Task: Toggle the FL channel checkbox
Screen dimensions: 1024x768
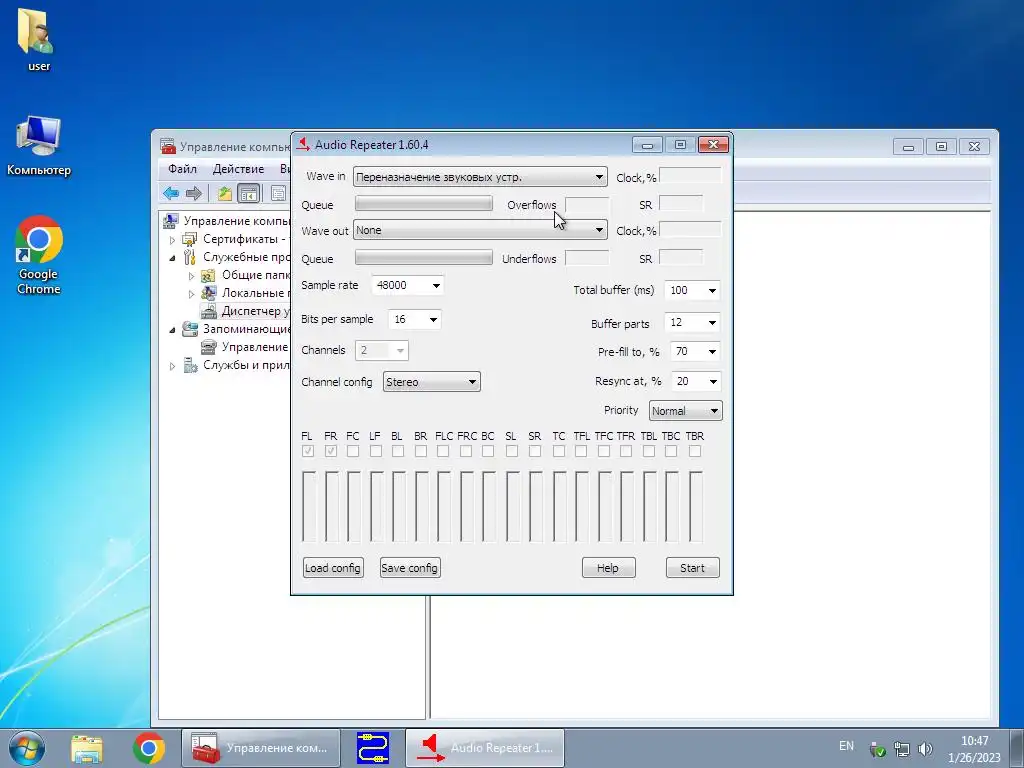Action: tap(308, 451)
